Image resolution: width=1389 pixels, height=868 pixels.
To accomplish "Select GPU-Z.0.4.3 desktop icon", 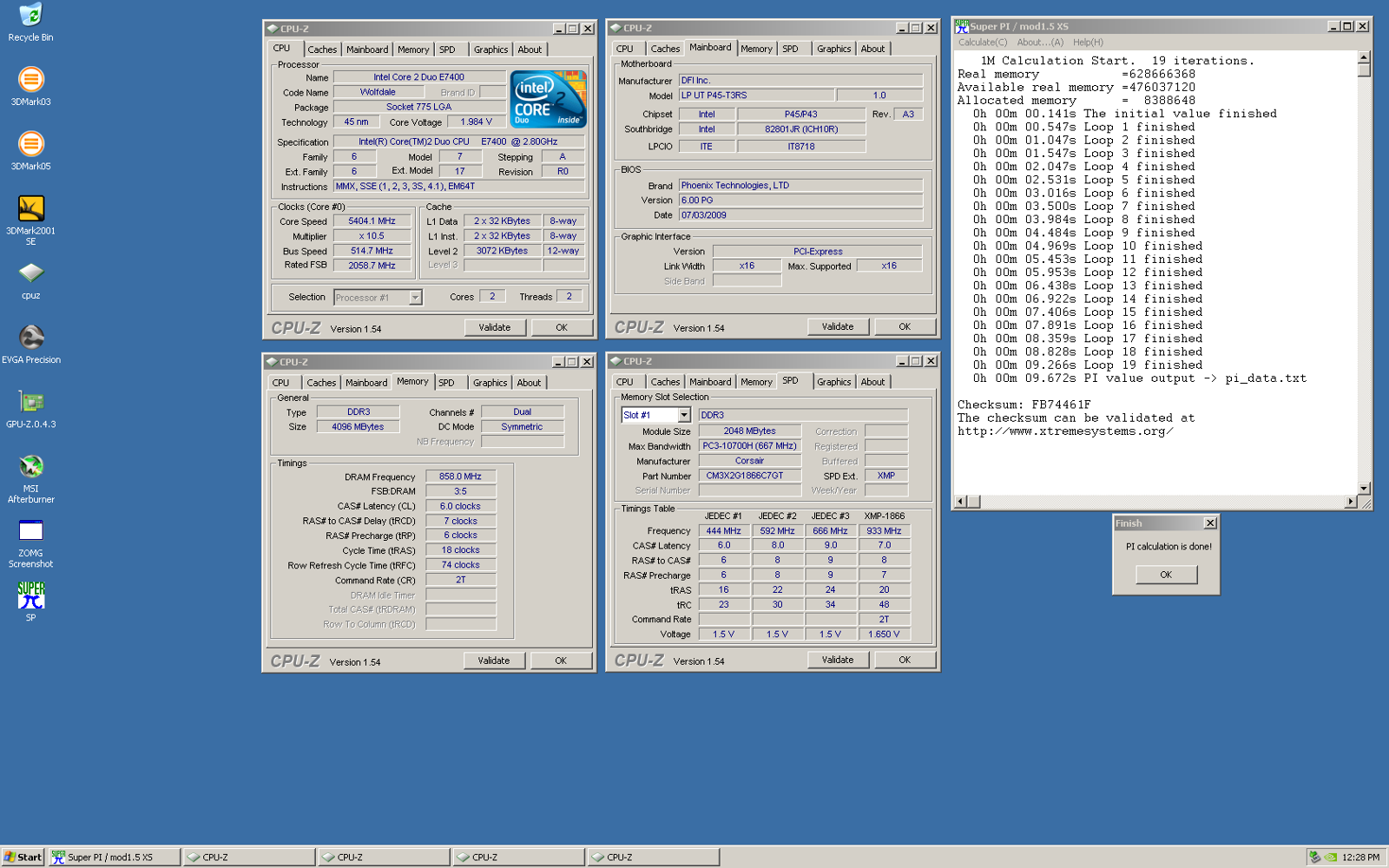I will (30, 409).
